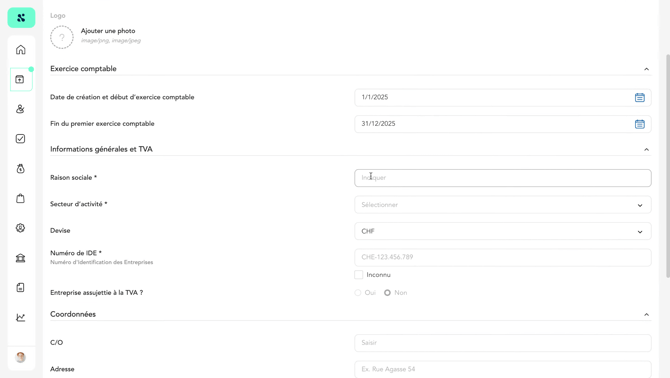Open calendar picker for end of exercise
670x378 pixels.
(639, 124)
